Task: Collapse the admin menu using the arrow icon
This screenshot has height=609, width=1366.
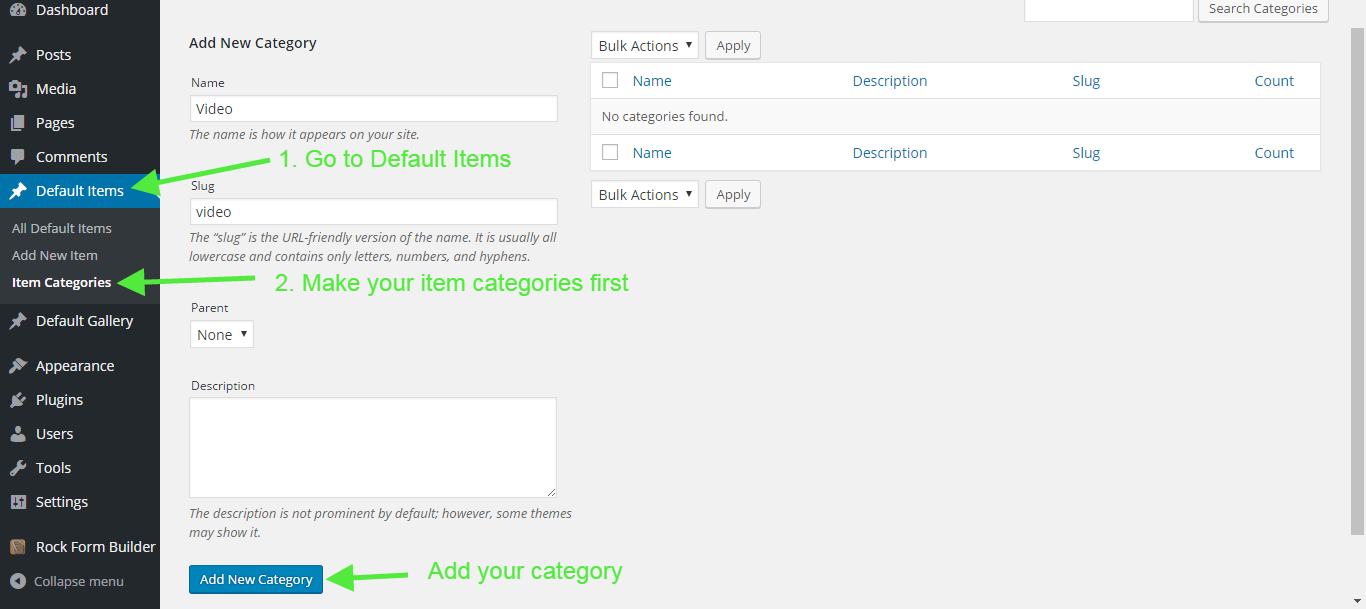Action: (17, 581)
